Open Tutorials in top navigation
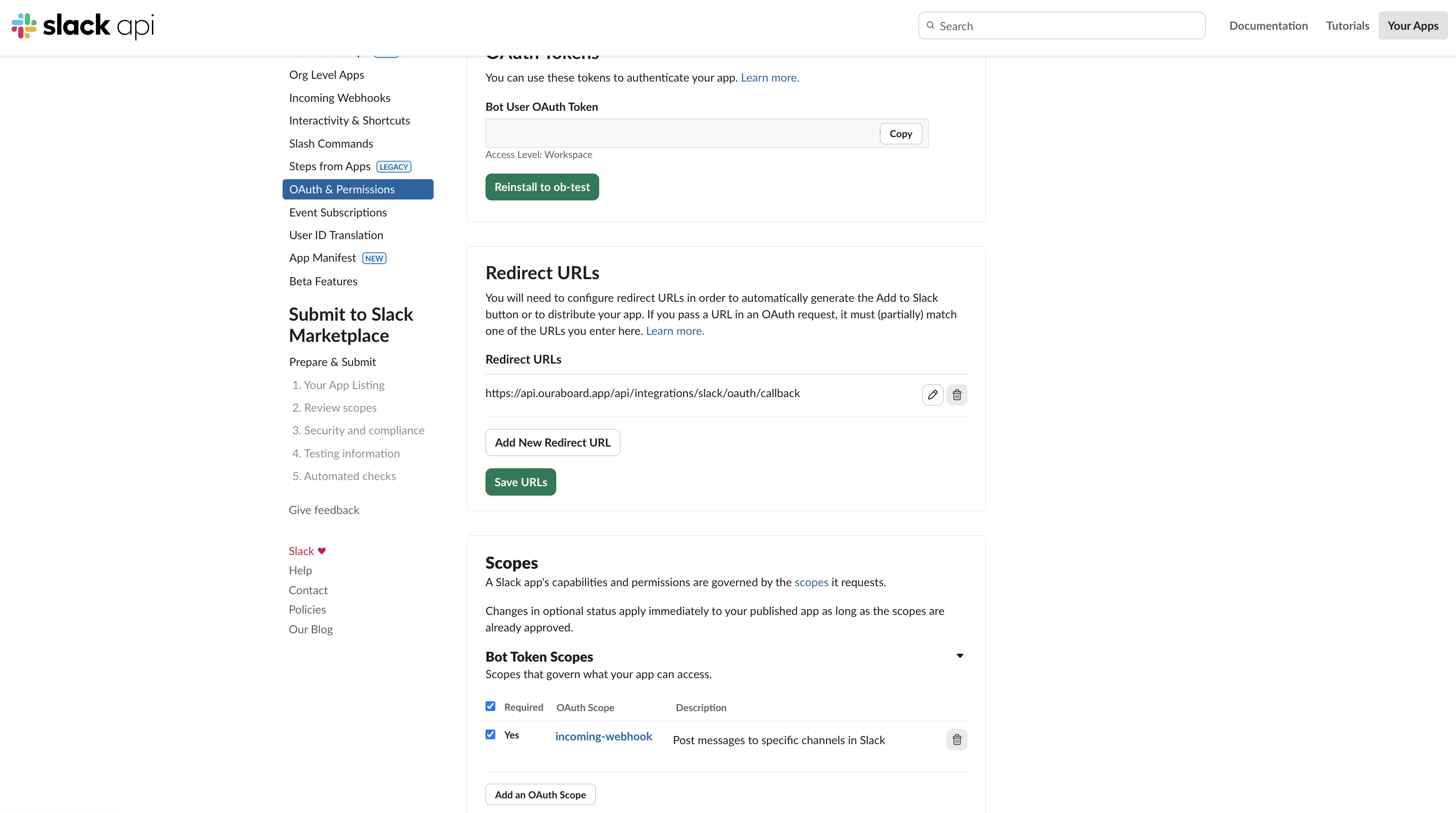Image resolution: width=1456 pixels, height=813 pixels. tap(1347, 25)
